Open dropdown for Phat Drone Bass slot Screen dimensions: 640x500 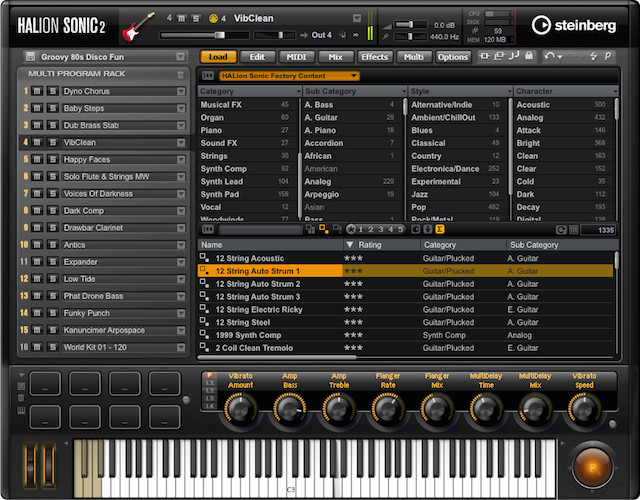coord(181,296)
